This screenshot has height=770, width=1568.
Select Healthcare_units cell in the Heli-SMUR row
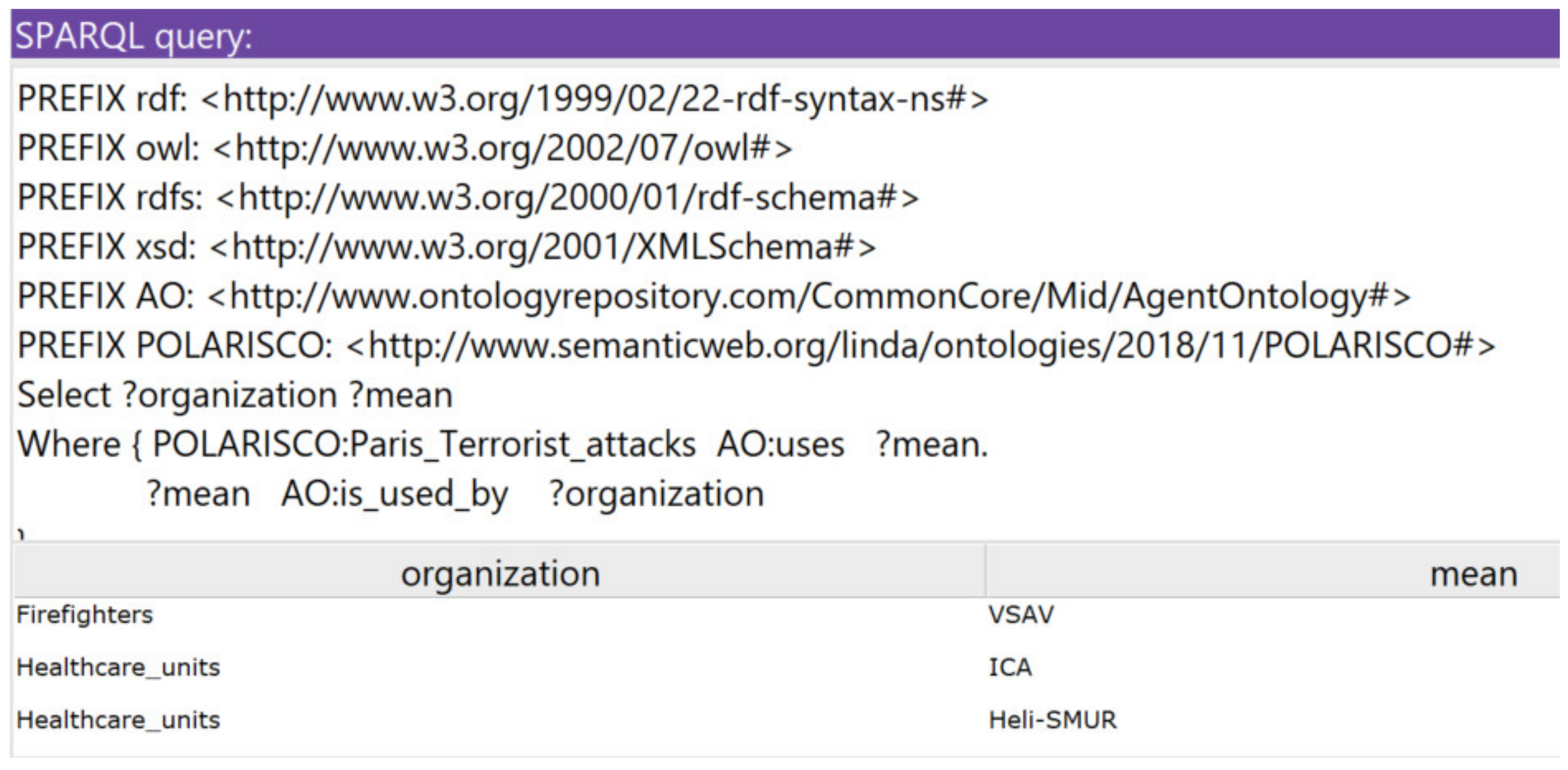[x=118, y=720]
